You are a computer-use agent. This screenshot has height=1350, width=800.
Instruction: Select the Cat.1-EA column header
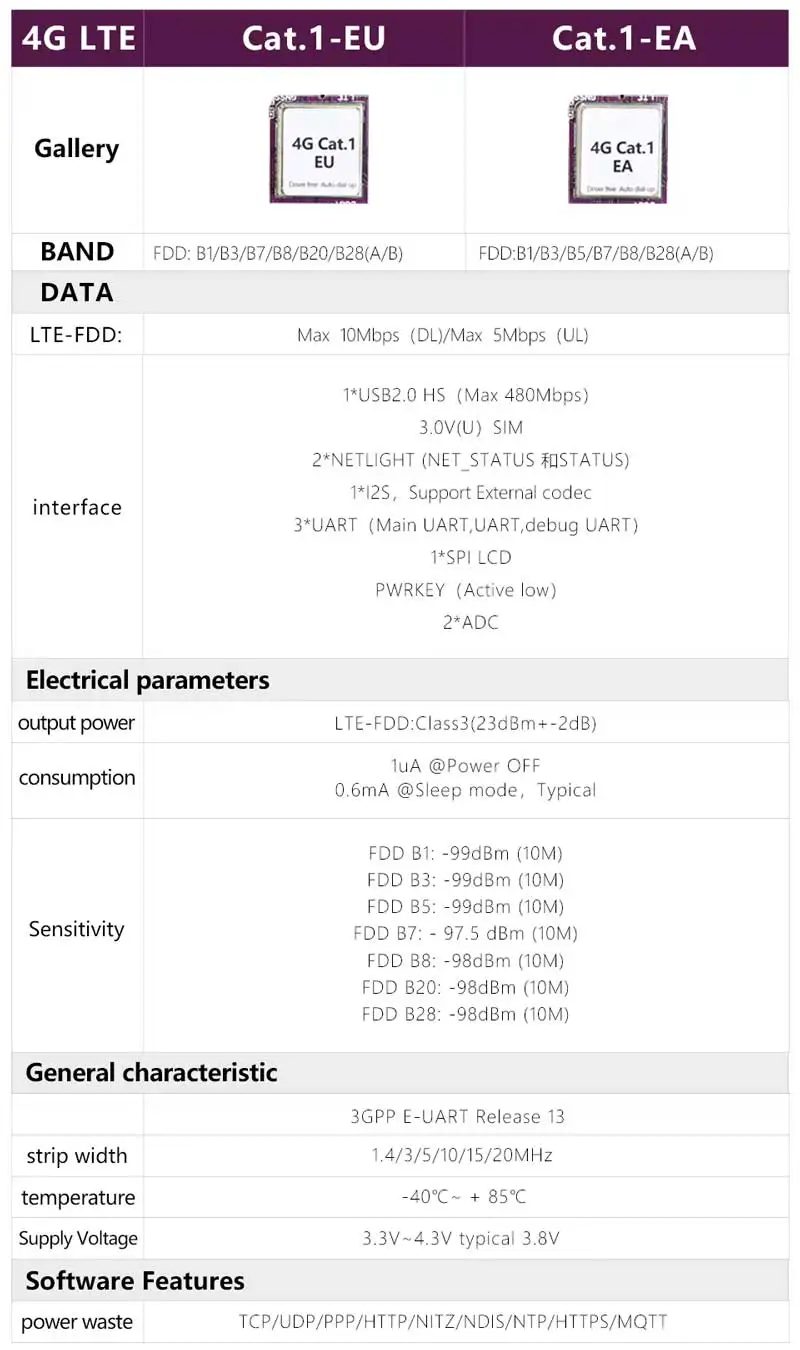click(x=624, y=38)
